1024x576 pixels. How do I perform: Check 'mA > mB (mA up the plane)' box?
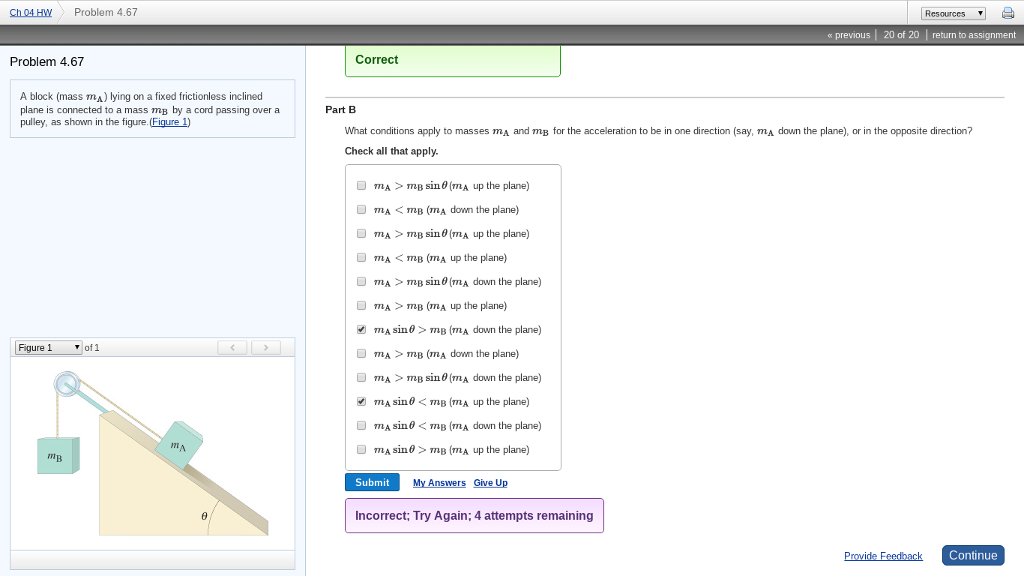point(361,306)
